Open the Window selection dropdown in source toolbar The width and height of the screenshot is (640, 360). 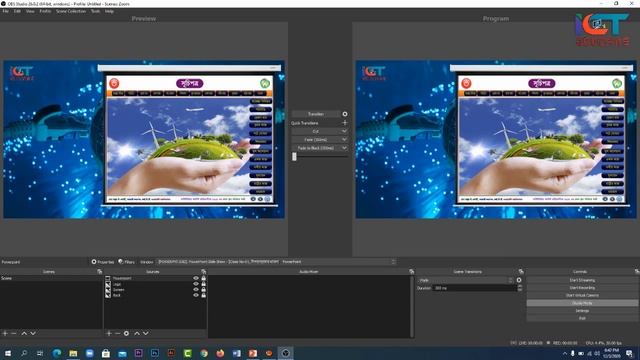276,262
